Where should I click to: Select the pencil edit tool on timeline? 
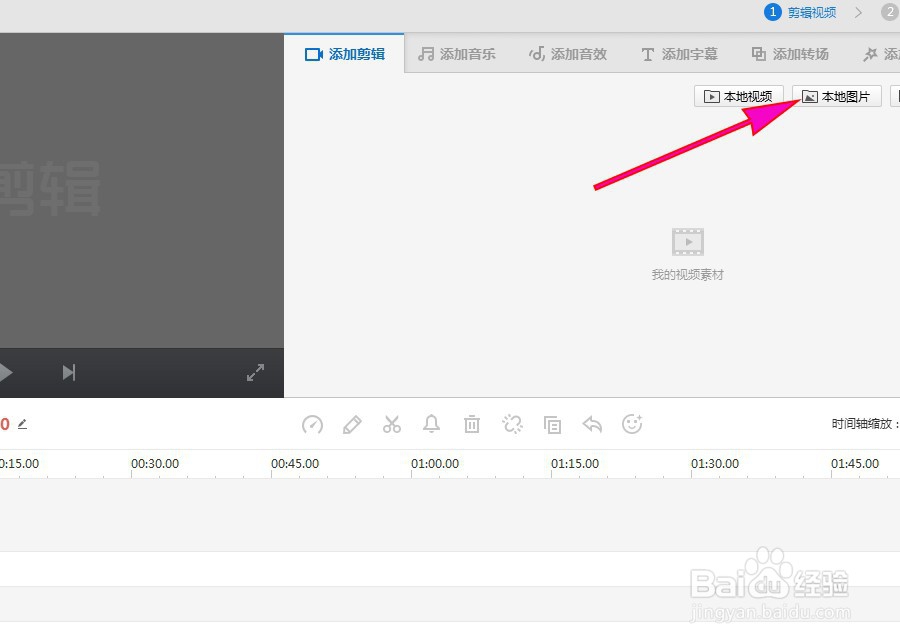[352, 424]
